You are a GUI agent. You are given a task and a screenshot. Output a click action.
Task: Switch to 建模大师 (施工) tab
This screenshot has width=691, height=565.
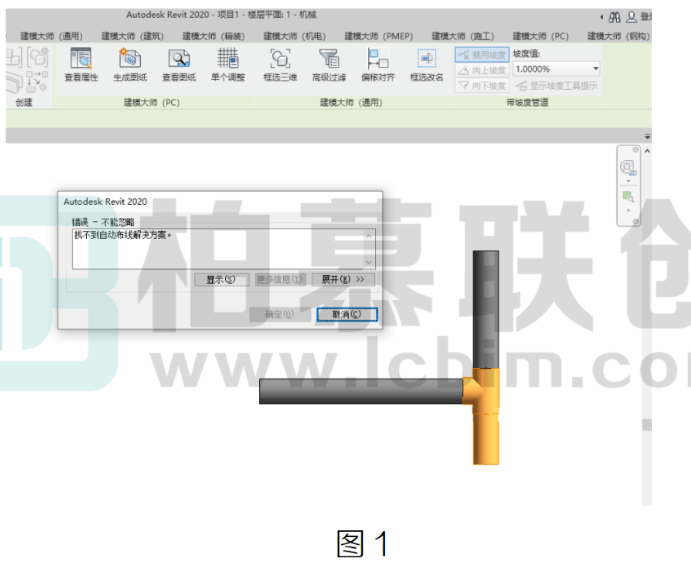463,36
